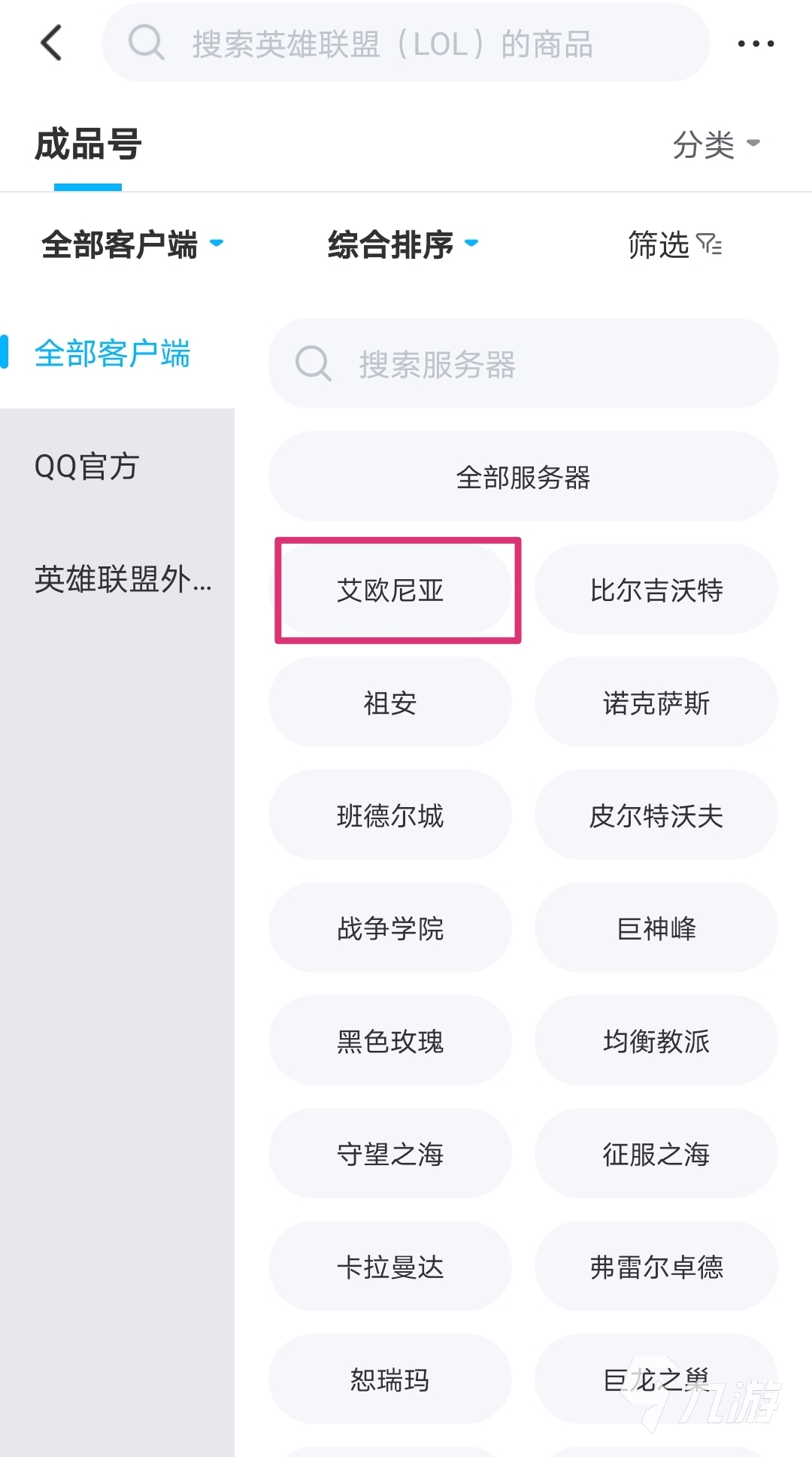The height and width of the screenshot is (1457, 812).
Task: Select 英雄联盟外... client in sidebar
Action: [123, 579]
